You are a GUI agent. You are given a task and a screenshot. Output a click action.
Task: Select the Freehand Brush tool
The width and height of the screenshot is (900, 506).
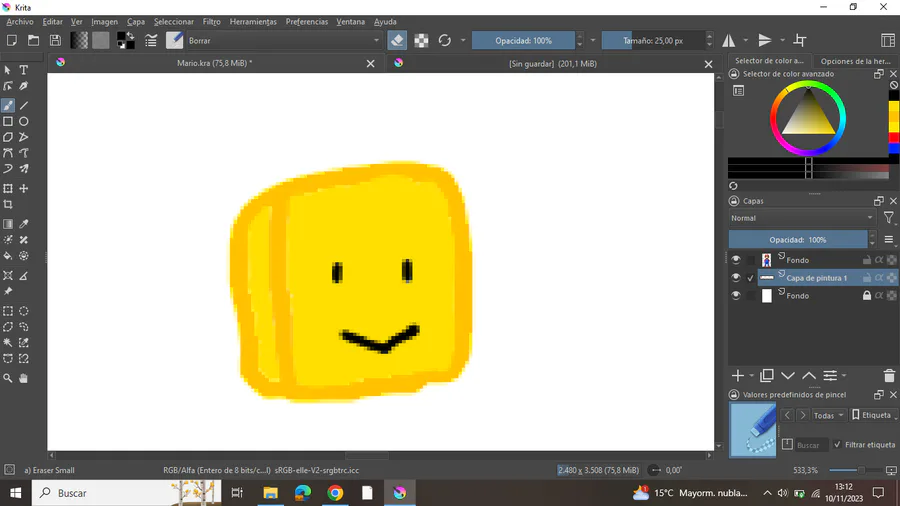8,106
